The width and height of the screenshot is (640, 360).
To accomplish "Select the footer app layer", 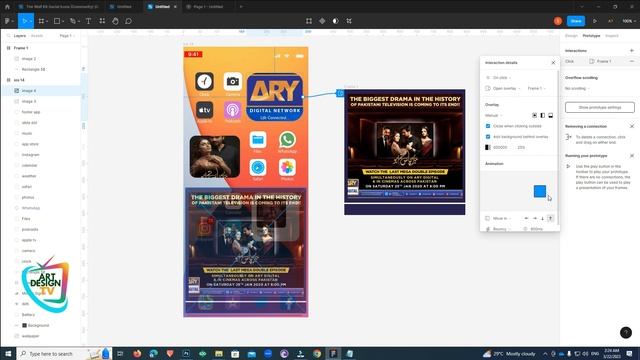I will point(41,112).
